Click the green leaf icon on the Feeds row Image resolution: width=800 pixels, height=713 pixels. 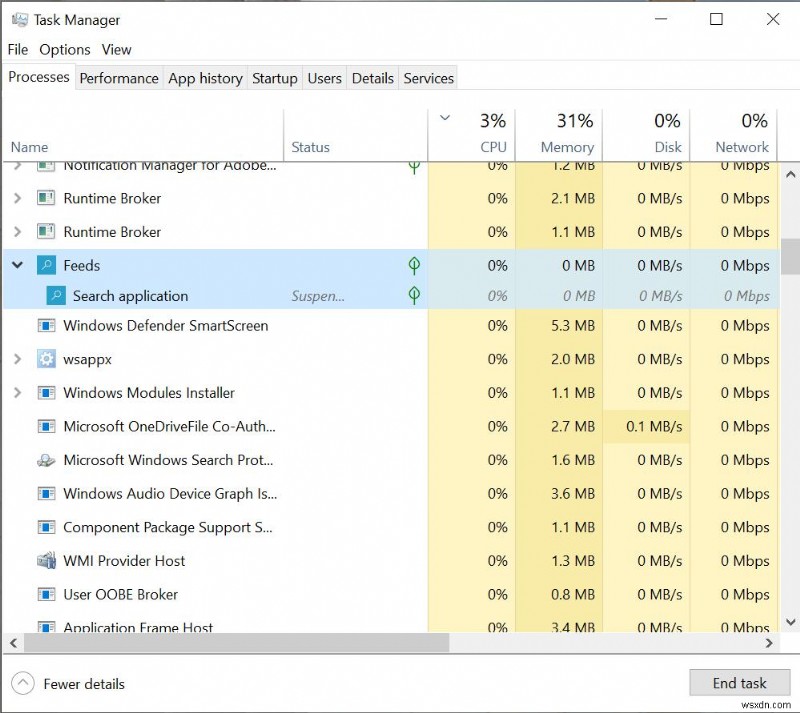[414, 265]
